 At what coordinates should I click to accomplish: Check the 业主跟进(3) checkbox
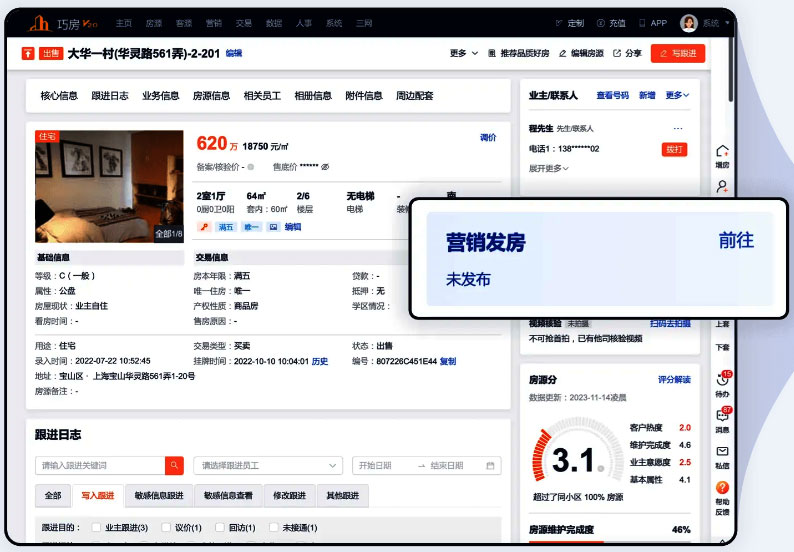point(96,527)
